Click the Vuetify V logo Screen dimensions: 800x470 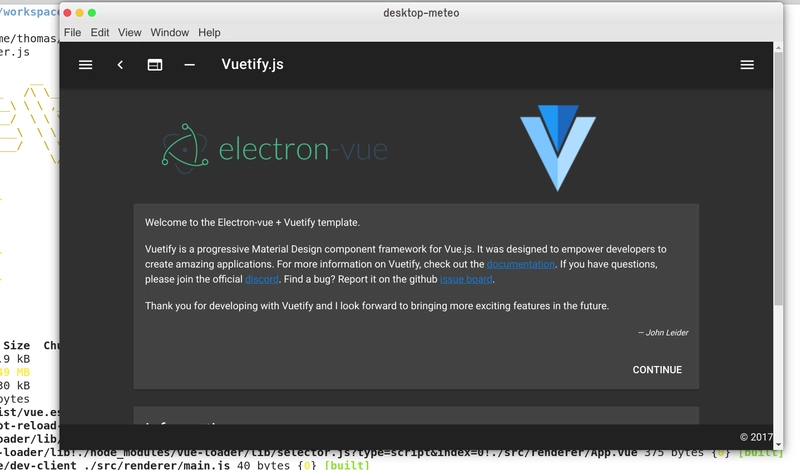point(558,148)
